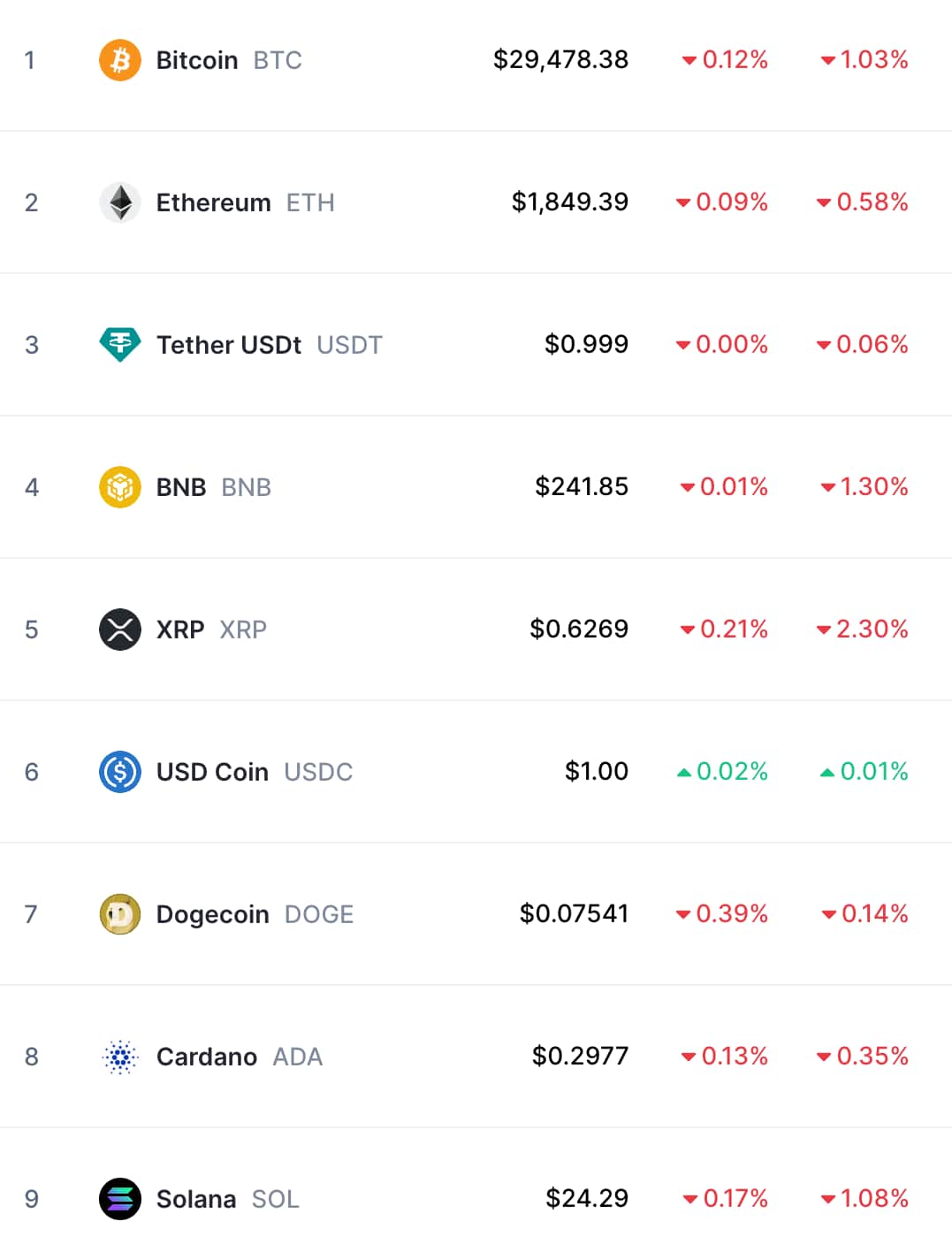Click the green Tether USDt logo

(x=120, y=345)
